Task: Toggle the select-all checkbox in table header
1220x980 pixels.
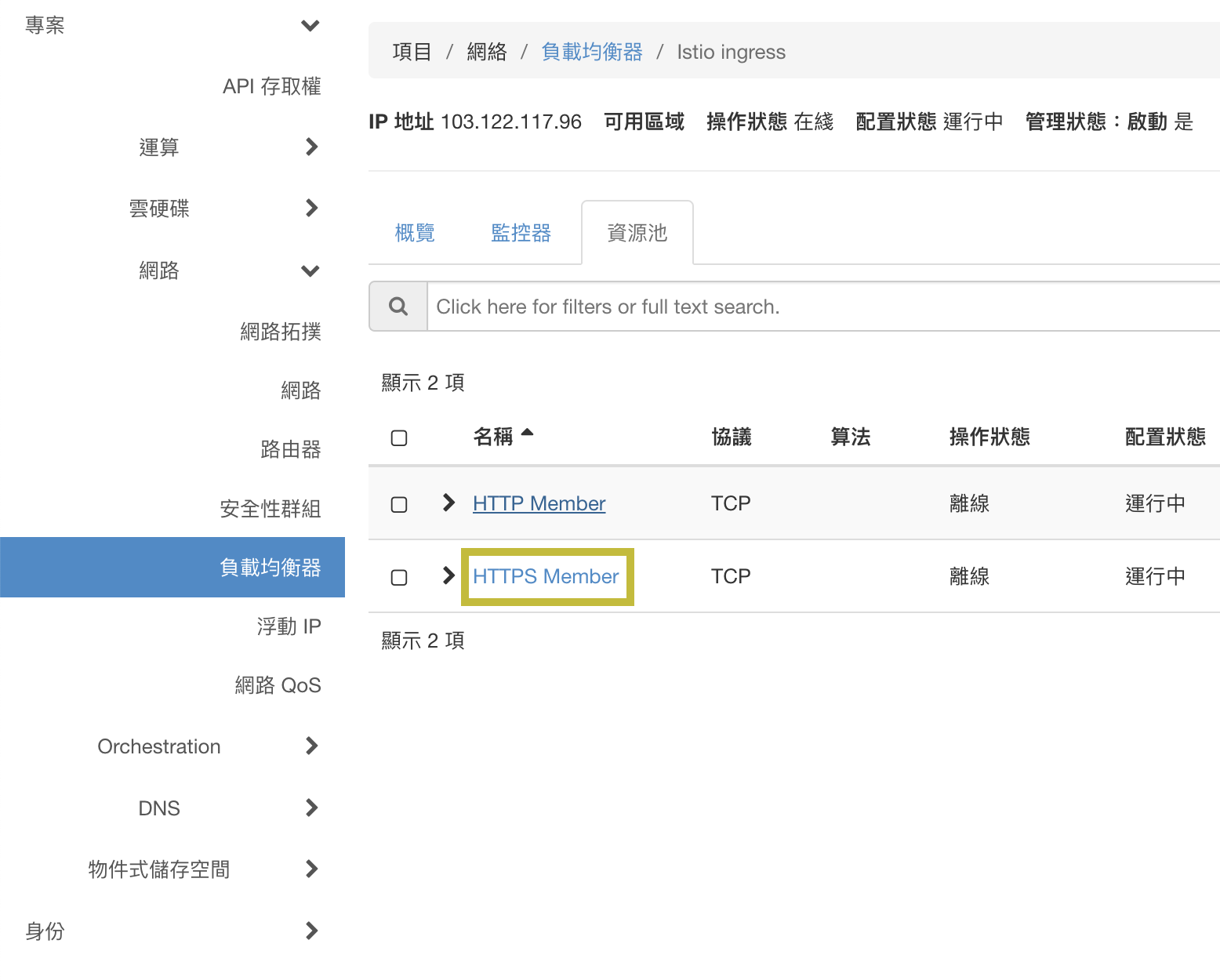Action: pos(399,437)
